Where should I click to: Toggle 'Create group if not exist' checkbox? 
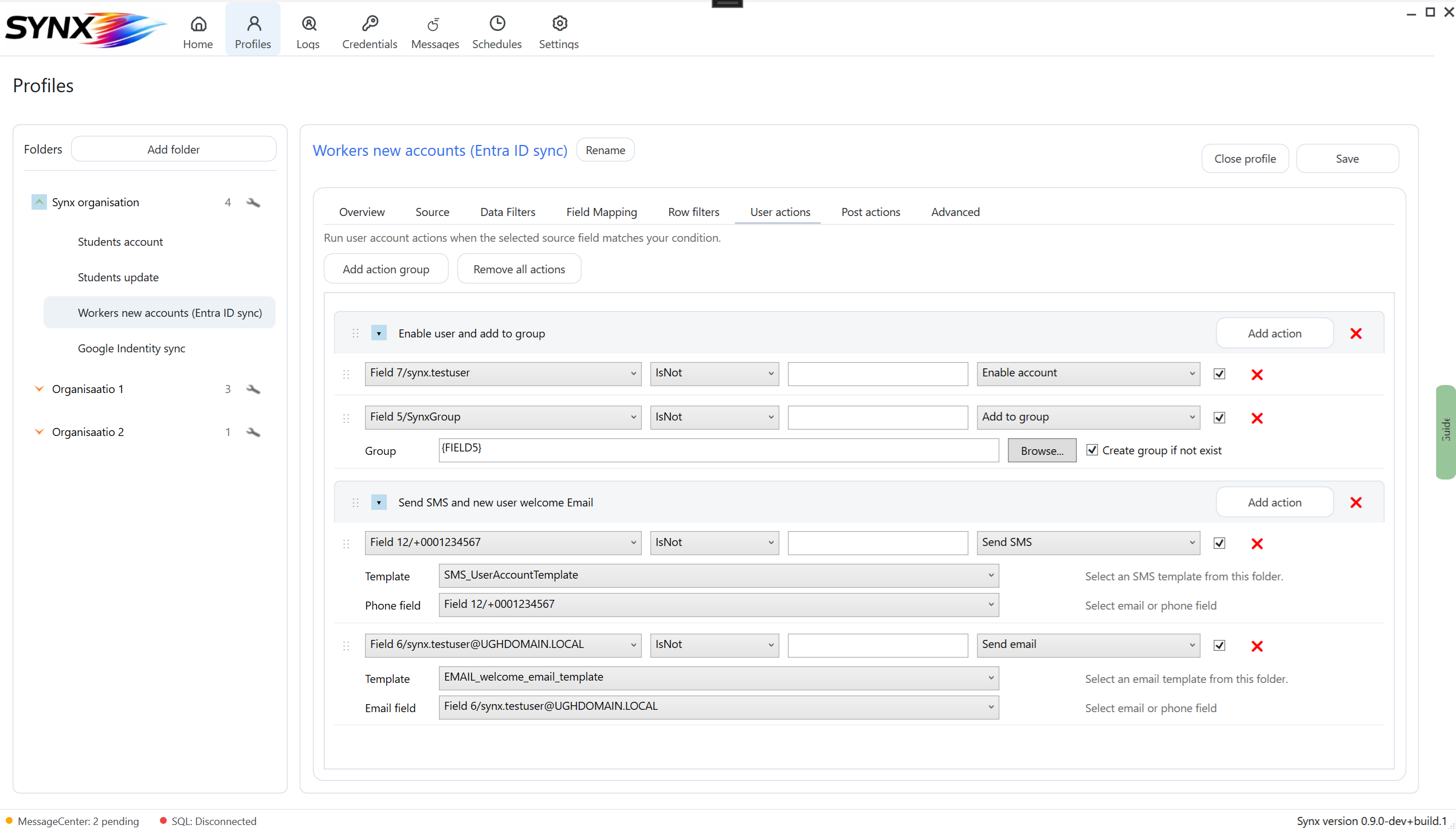1092,450
